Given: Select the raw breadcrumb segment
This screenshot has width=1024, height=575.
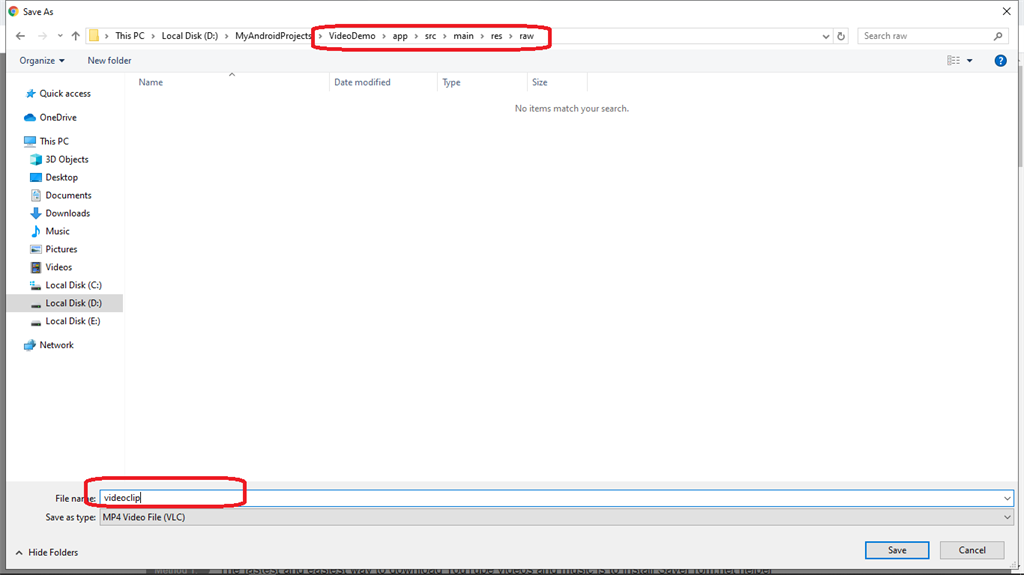Looking at the screenshot, I should click(526, 36).
